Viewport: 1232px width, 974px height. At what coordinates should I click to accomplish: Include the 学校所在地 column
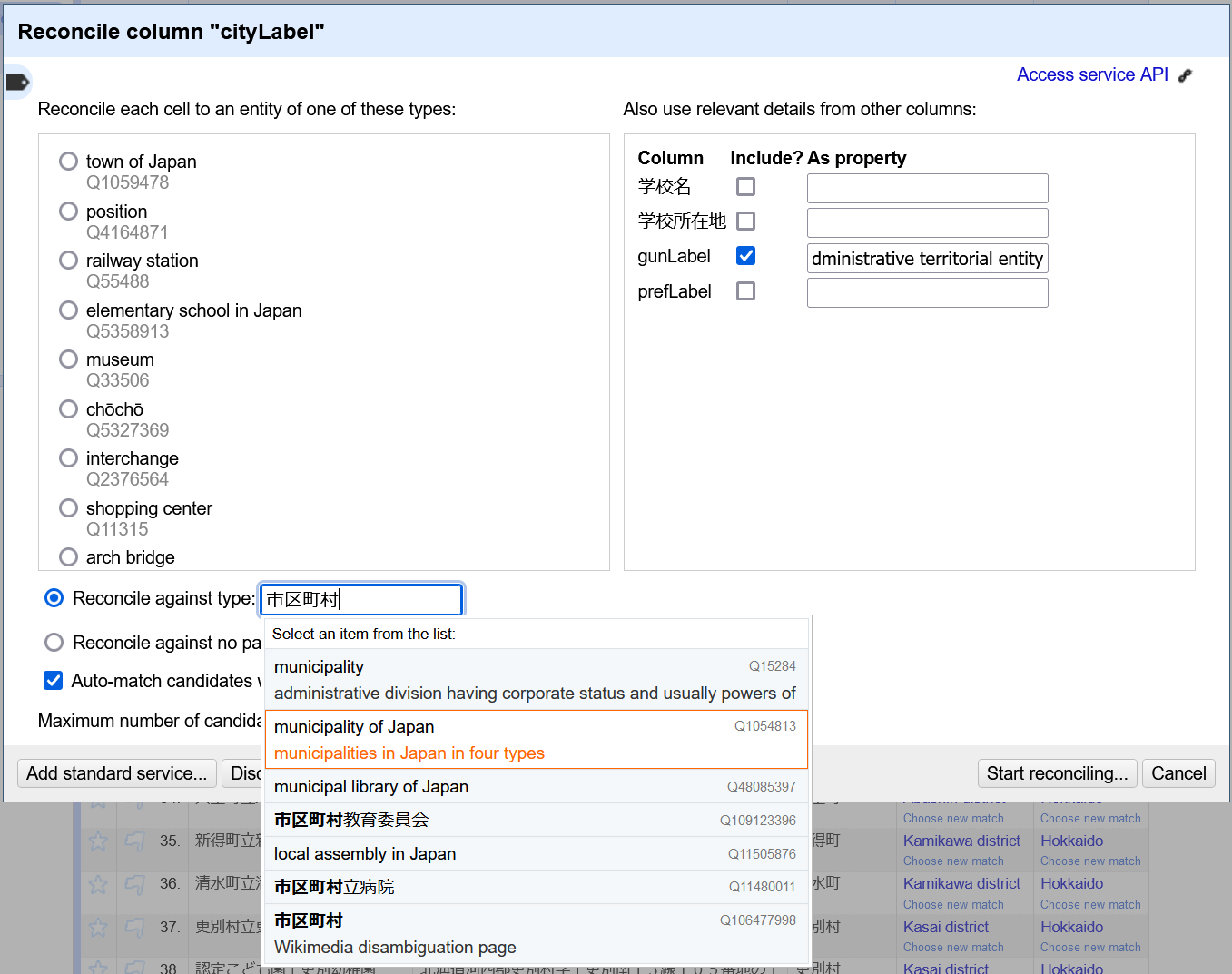tap(745, 221)
